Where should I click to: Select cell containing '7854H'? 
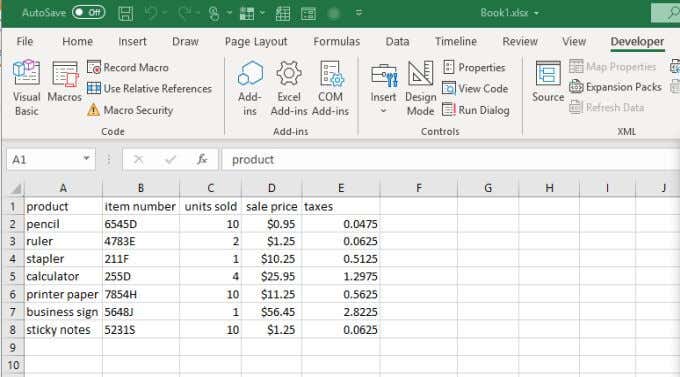141,294
